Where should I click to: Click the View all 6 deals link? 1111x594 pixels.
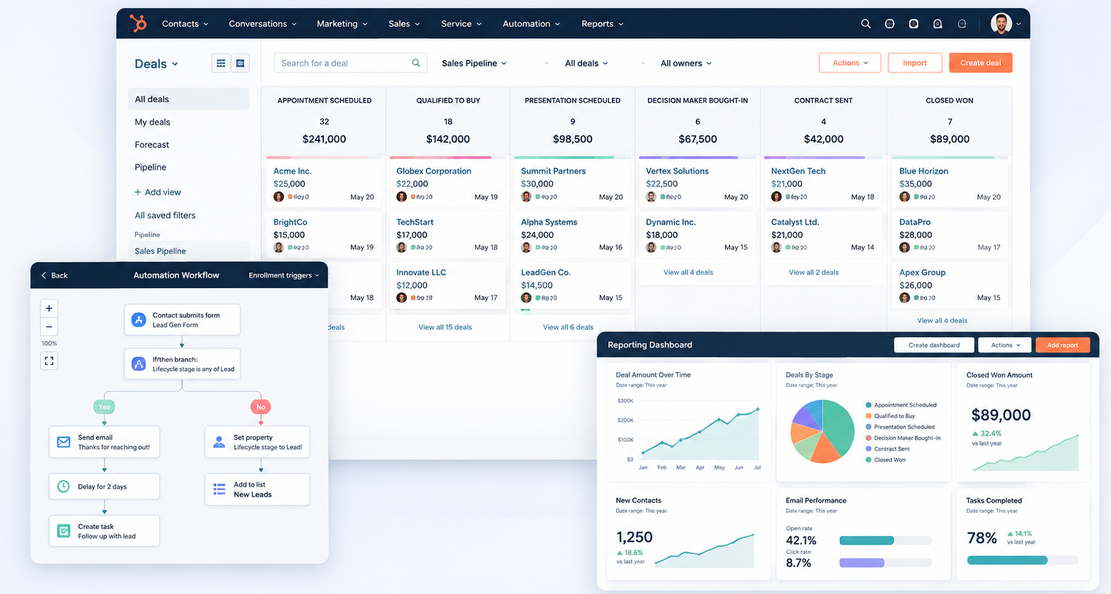(x=568, y=327)
